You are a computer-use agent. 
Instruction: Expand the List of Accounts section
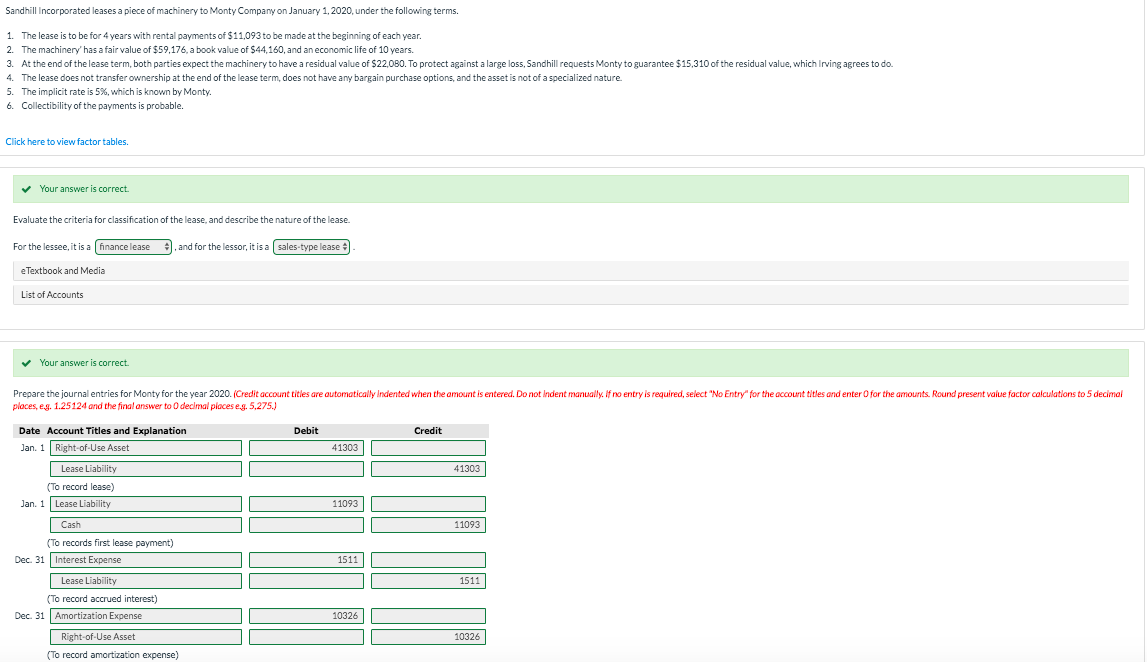tap(571, 295)
